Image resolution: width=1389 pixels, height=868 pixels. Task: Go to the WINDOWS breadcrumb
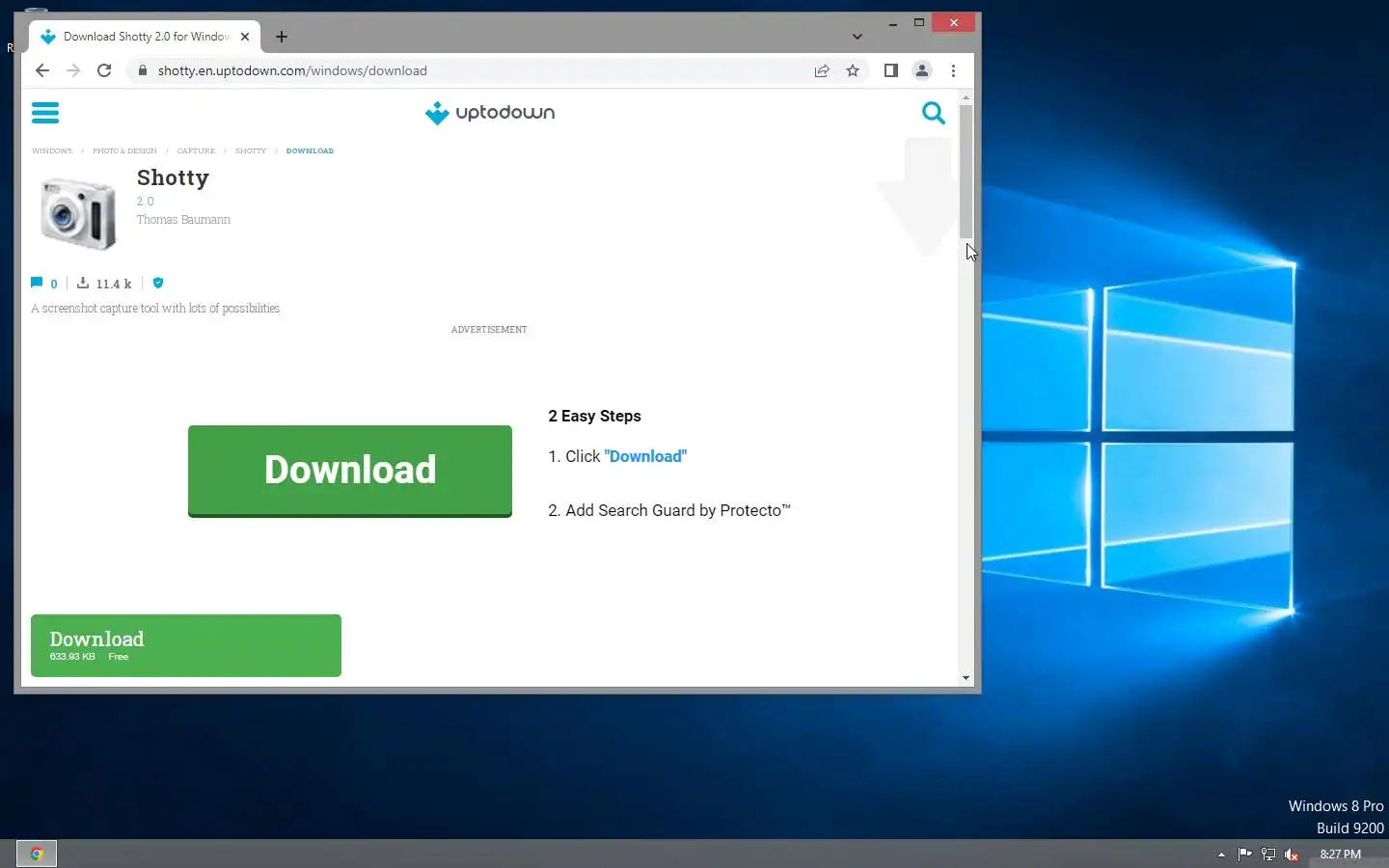point(52,151)
